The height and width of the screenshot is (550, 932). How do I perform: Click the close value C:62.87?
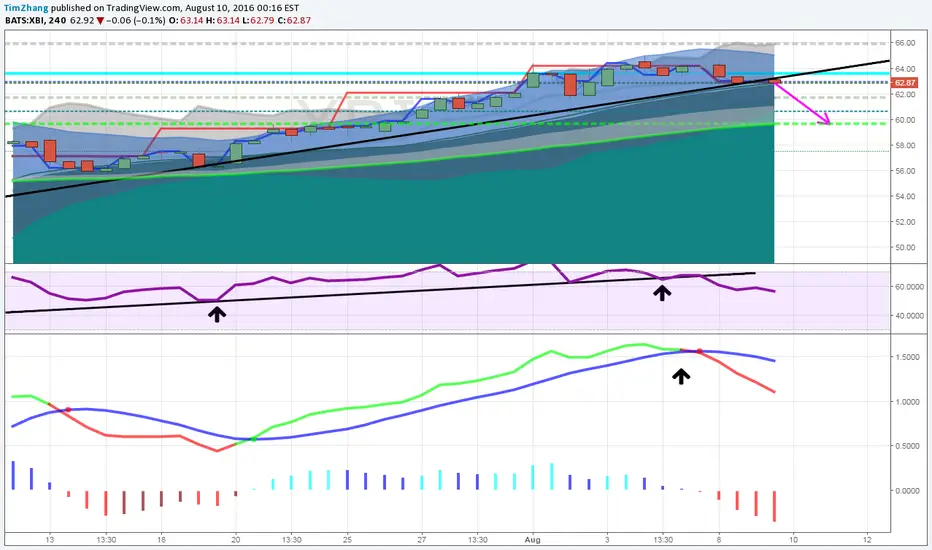pos(295,20)
